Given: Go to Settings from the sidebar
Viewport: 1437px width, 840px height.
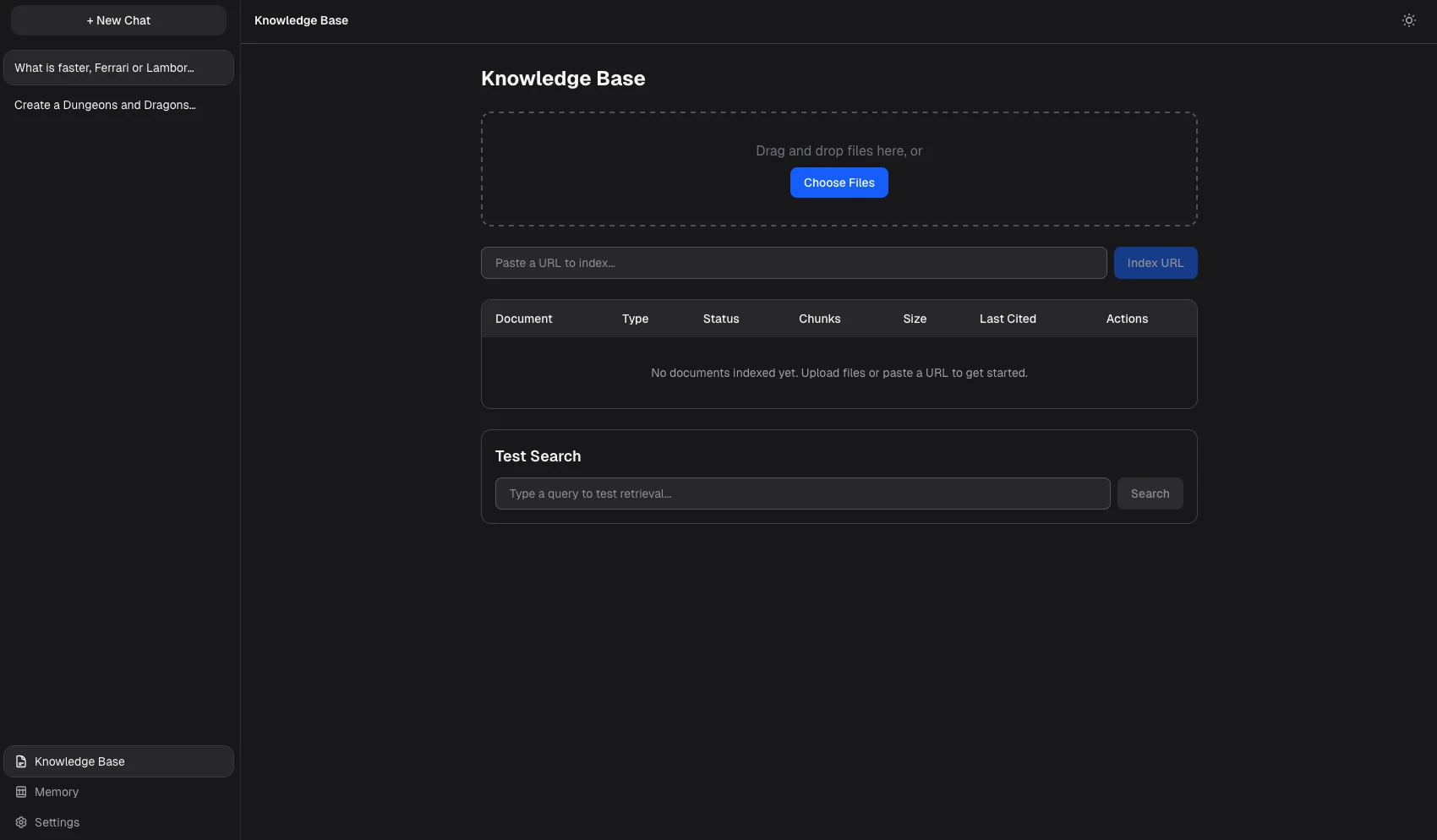Looking at the screenshot, I should (x=56, y=822).
